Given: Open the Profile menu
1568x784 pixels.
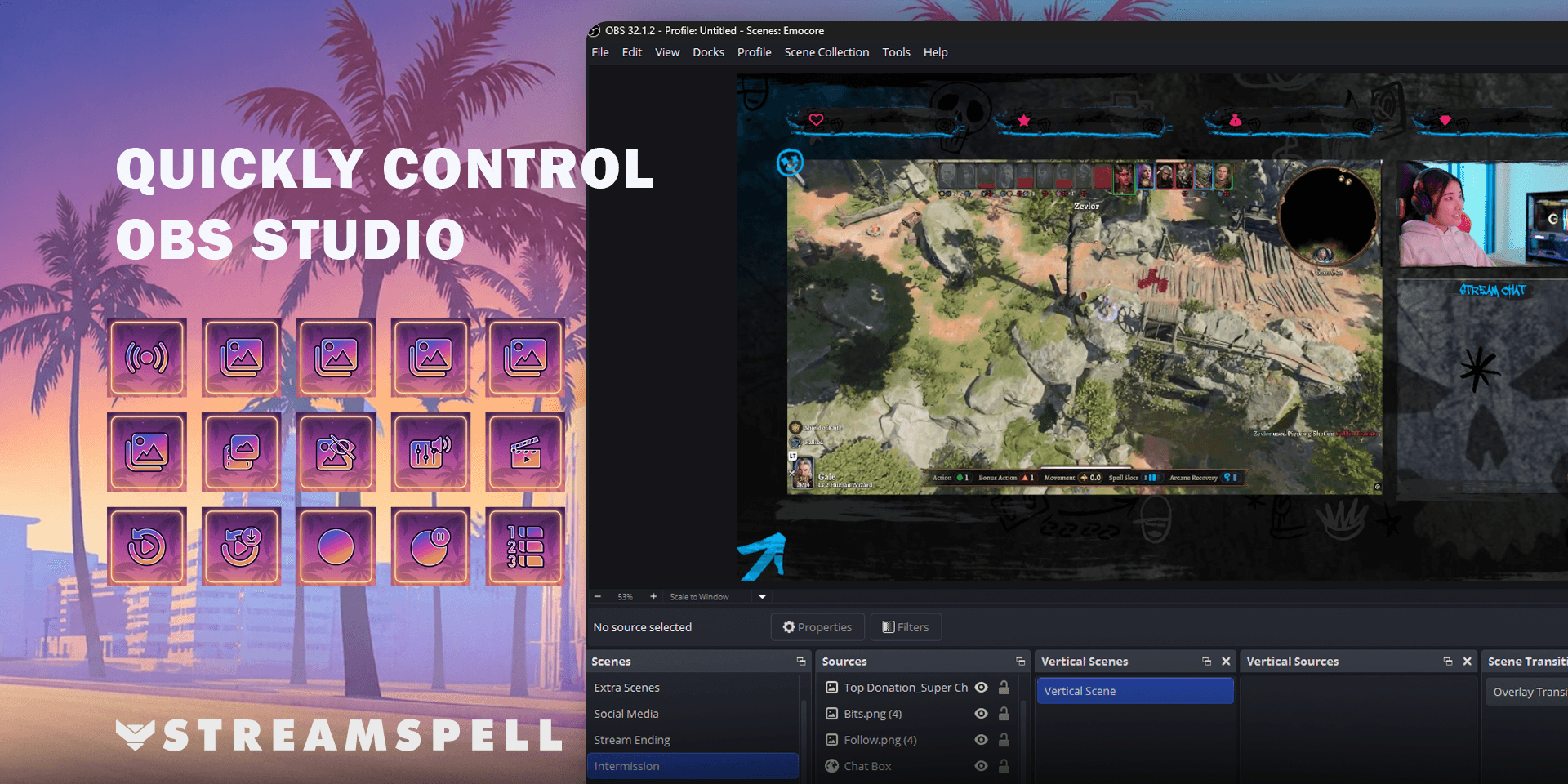Looking at the screenshot, I should [x=754, y=52].
